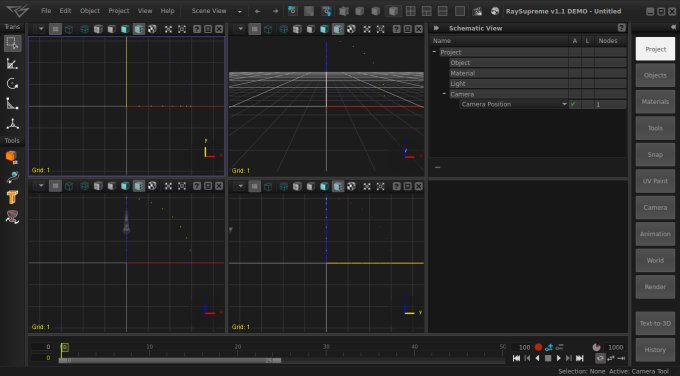Select the rectangle selection tool in Trans panel
The width and height of the screenshot is (680, 376).
12,43
